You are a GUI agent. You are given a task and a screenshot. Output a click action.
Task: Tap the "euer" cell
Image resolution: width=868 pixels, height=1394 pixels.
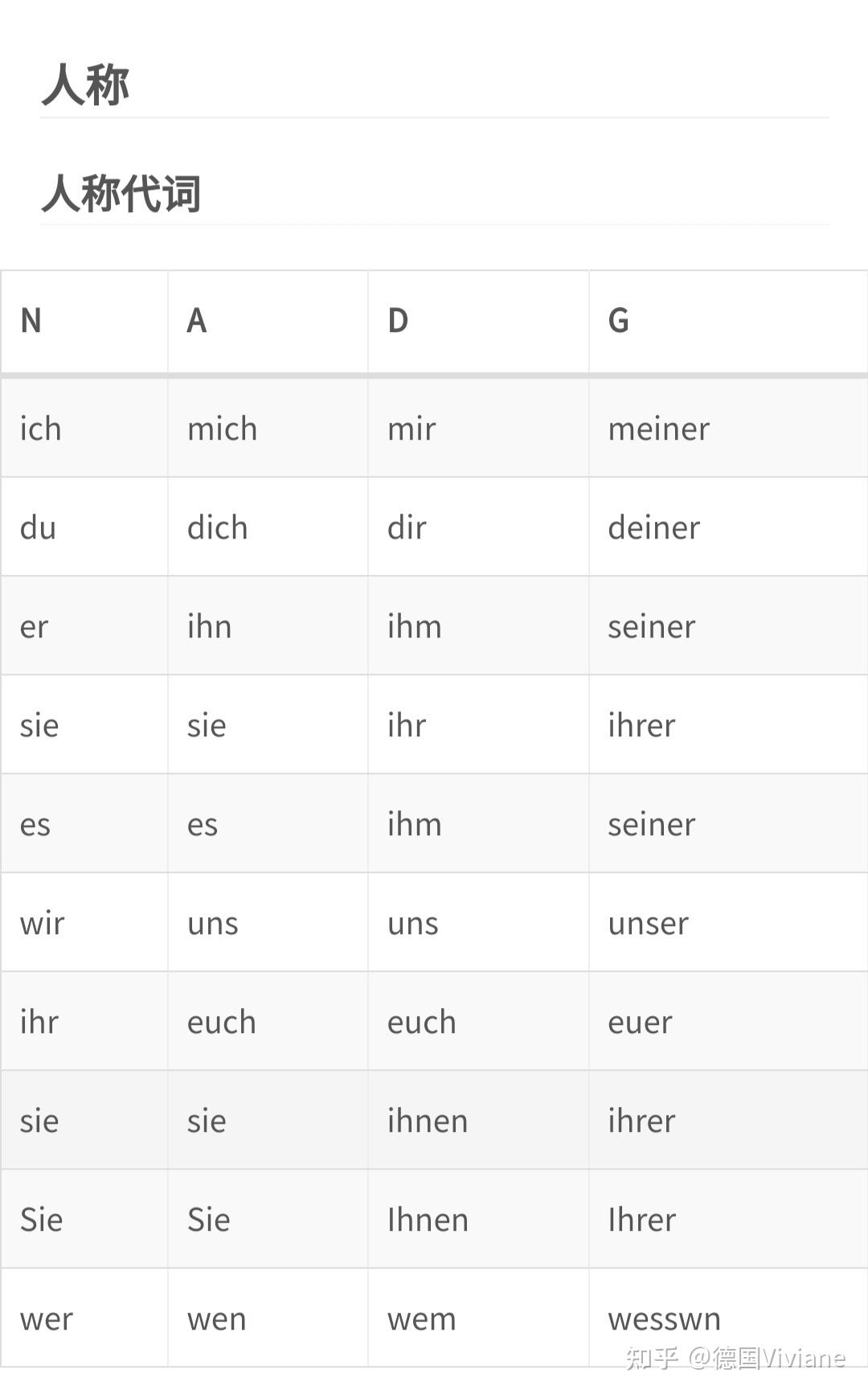pos(640,1022)
